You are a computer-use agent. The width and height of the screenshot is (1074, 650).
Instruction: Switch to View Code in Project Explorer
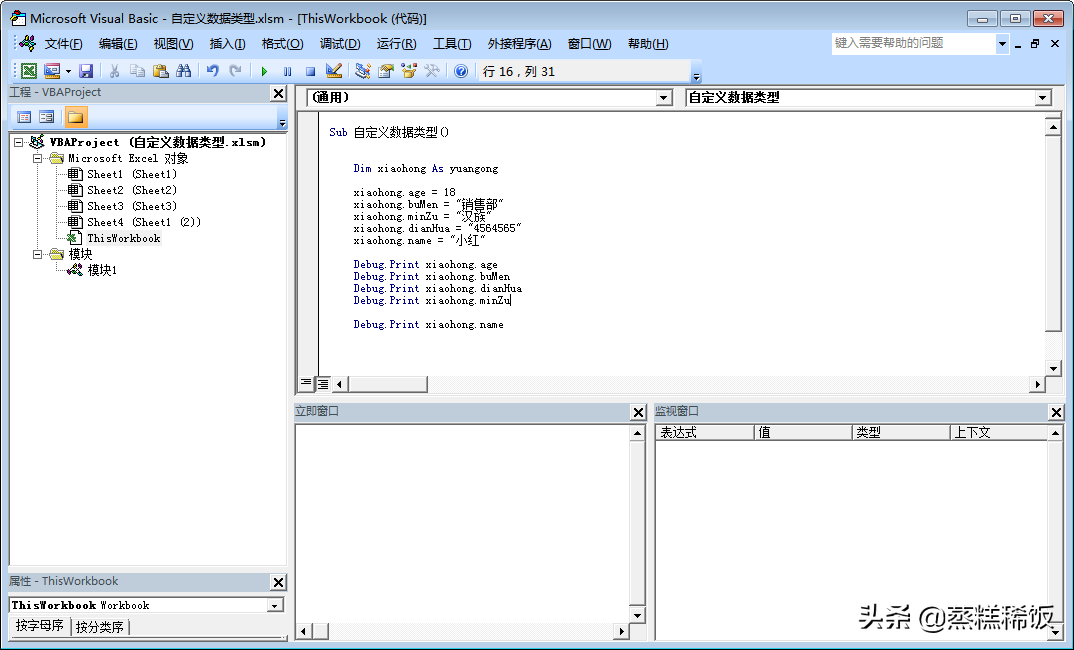click(x=24, y=116)
